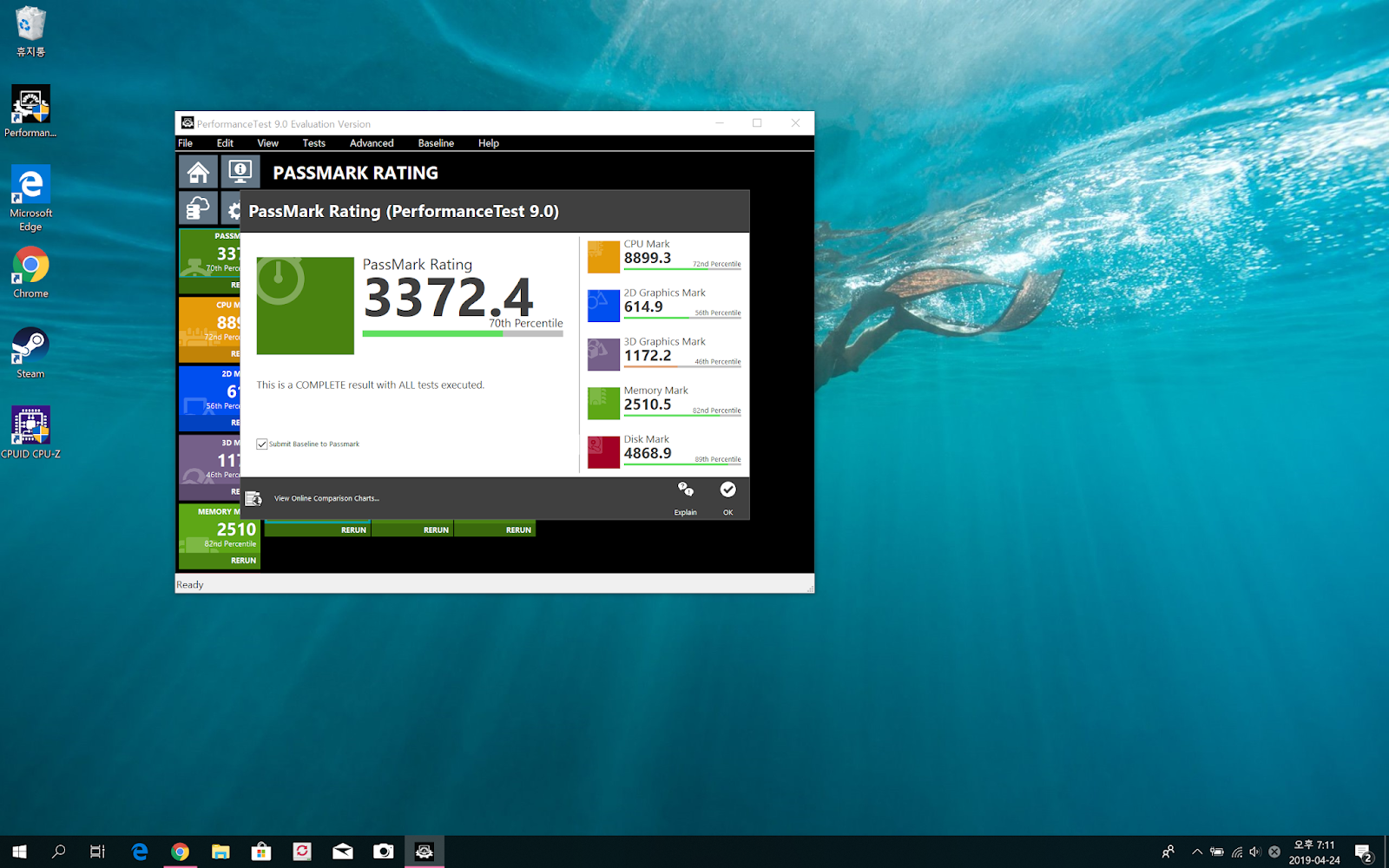The height and width of the screenshot is (868, 1389).
Task: Click the Memory Mark value 2510.5
Action: [x=648, y=404]
